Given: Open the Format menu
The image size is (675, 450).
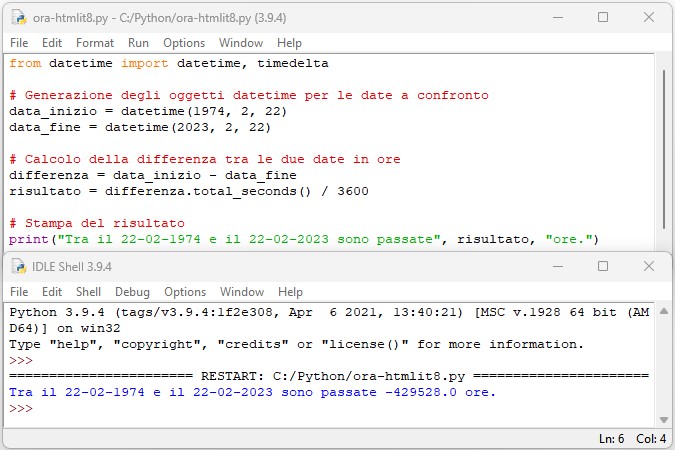Looking at the screenshot, I should (x=95, y=43).
